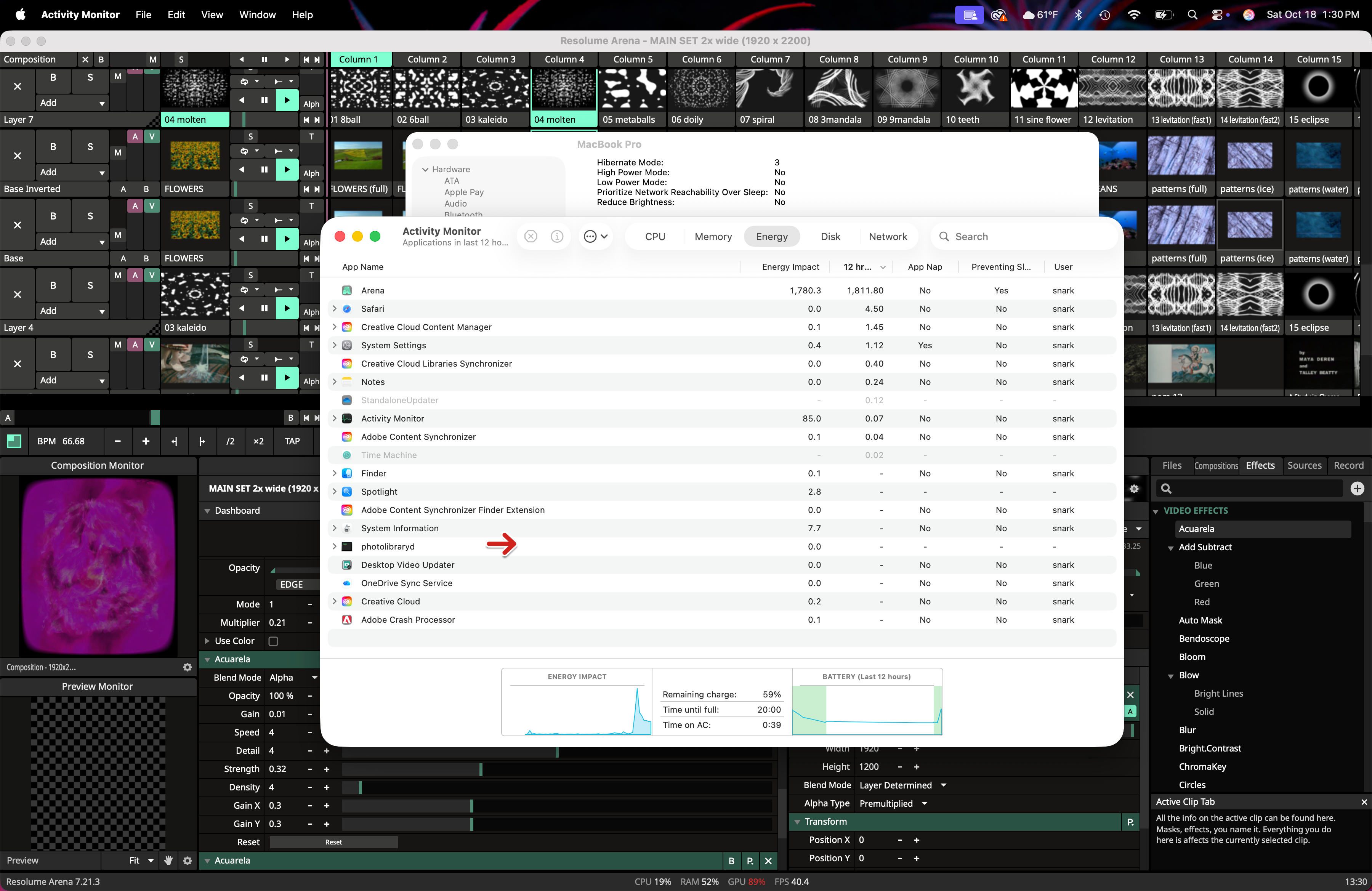
Task: Click the plus icon beside effects search
Action: (1357, 488)
